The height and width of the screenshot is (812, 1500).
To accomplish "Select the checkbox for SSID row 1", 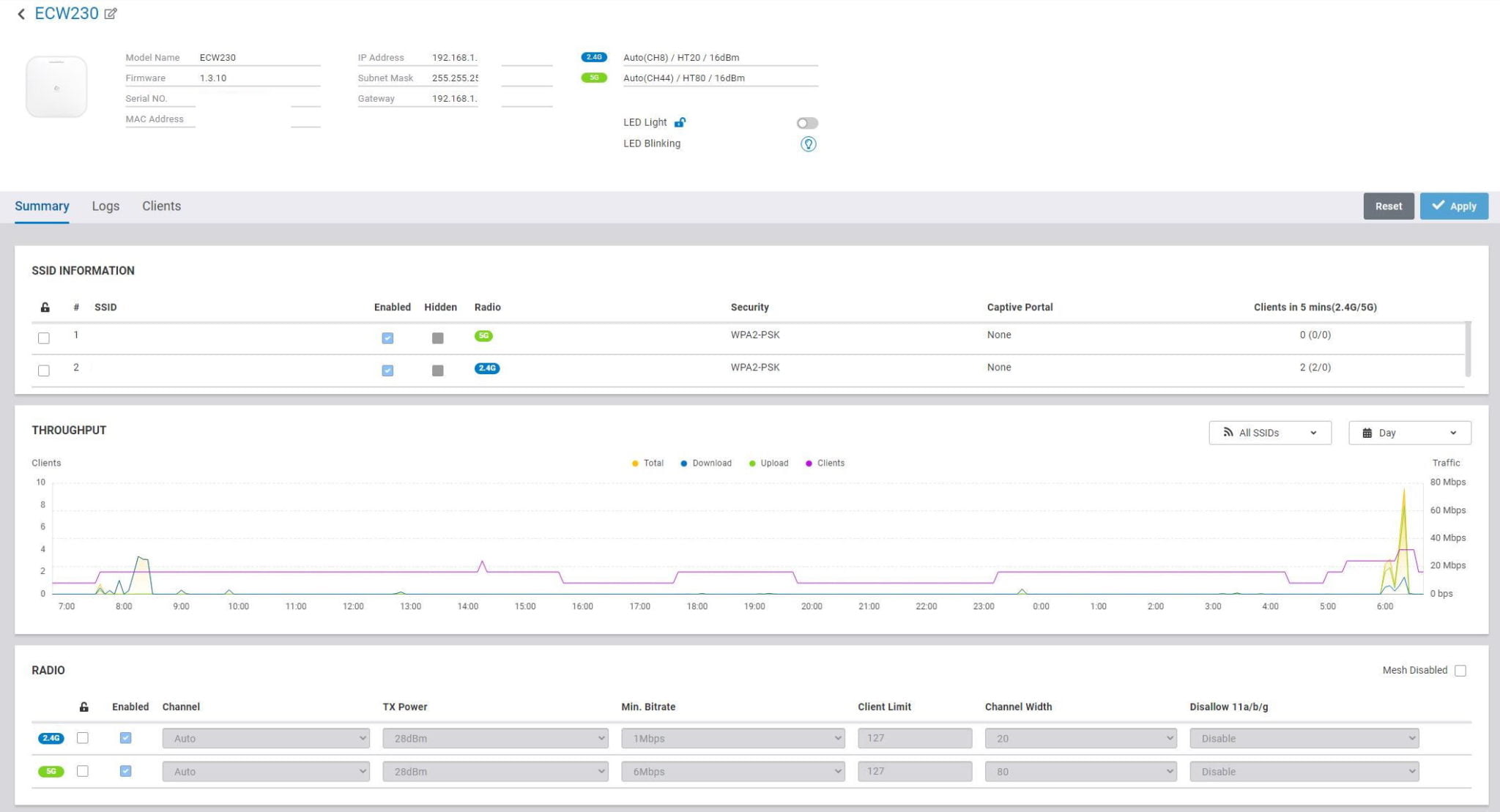I will coord(44,338).
